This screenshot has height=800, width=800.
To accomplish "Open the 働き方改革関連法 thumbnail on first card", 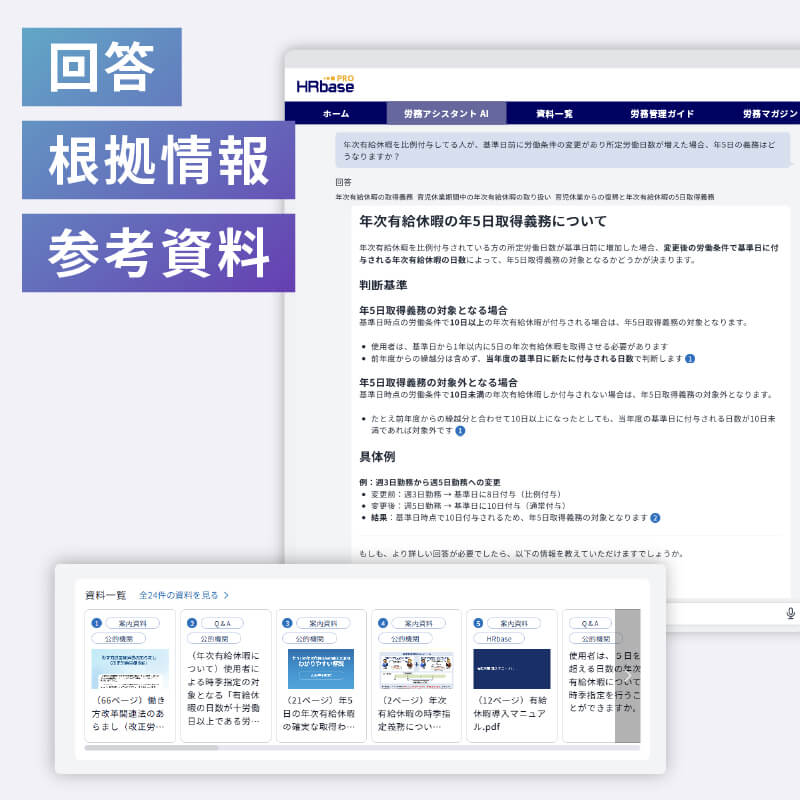I will 130,669.
